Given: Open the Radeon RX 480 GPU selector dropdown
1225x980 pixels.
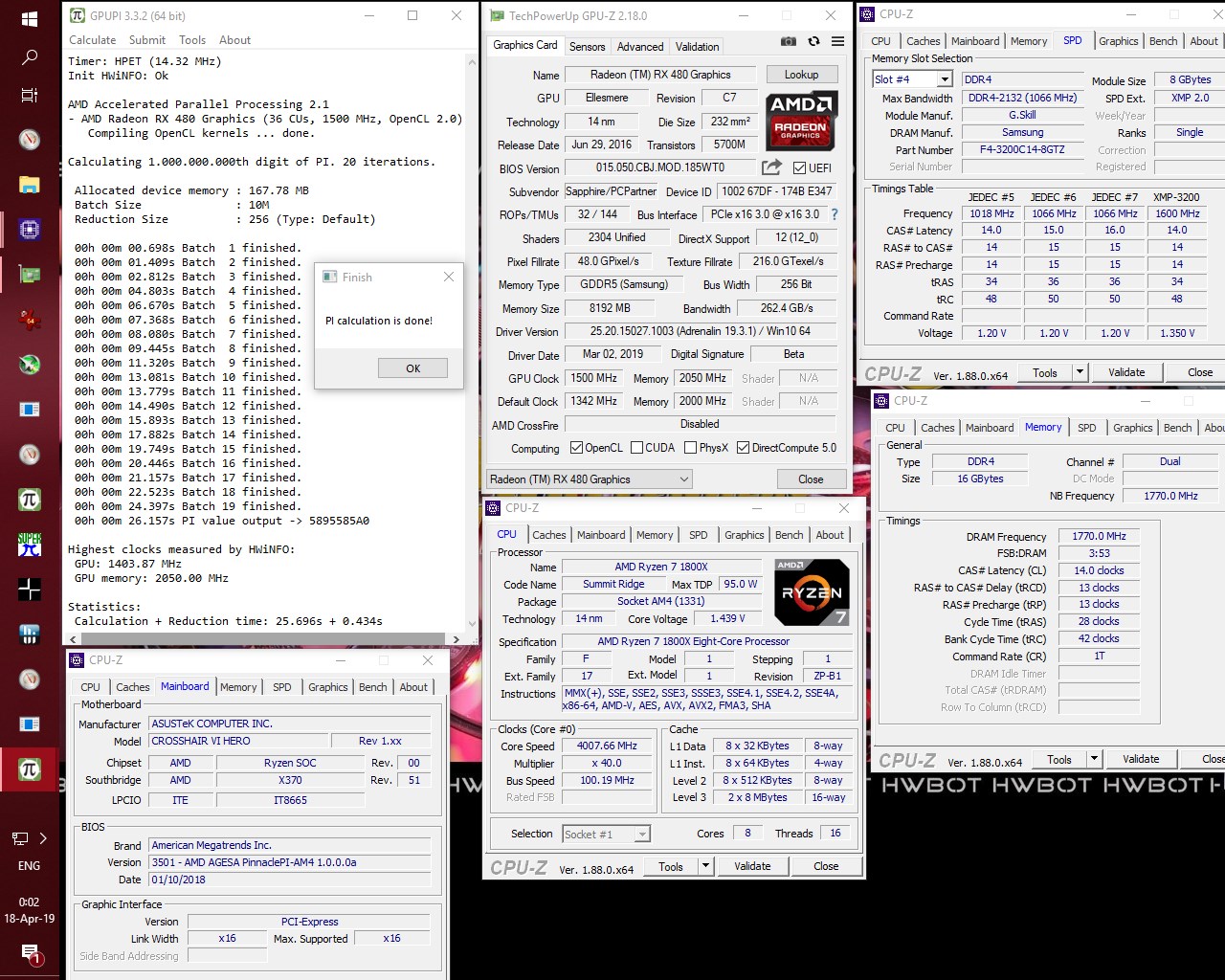Looking at the screenshot, I should 589,479.
